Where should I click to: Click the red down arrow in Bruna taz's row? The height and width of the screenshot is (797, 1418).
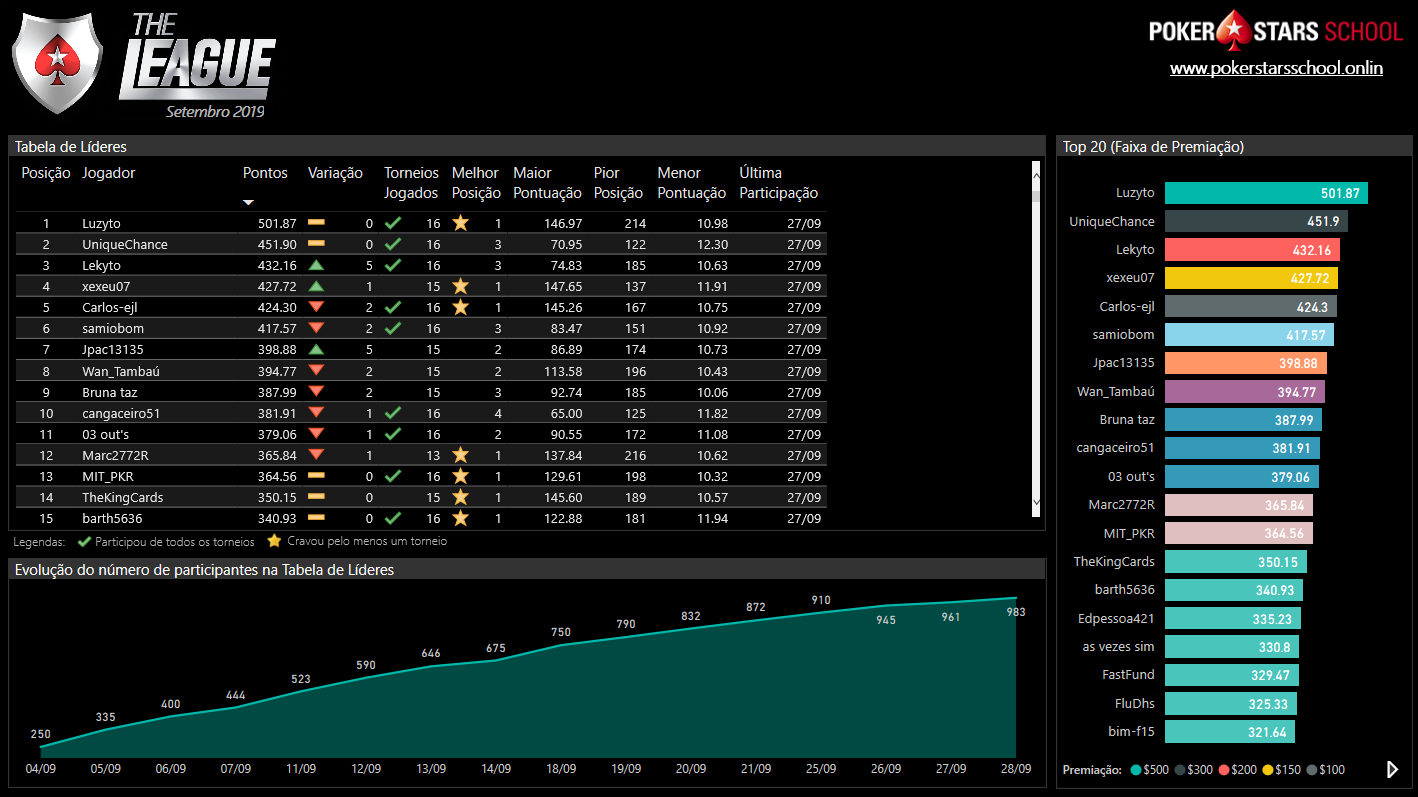(316, 392)
